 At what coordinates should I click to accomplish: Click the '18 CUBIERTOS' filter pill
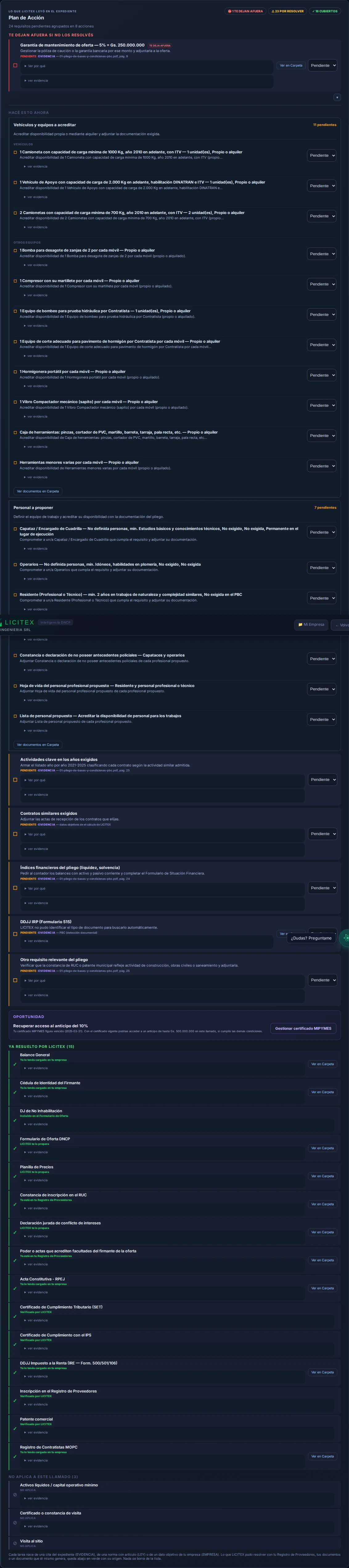click(x=325, y=11)
